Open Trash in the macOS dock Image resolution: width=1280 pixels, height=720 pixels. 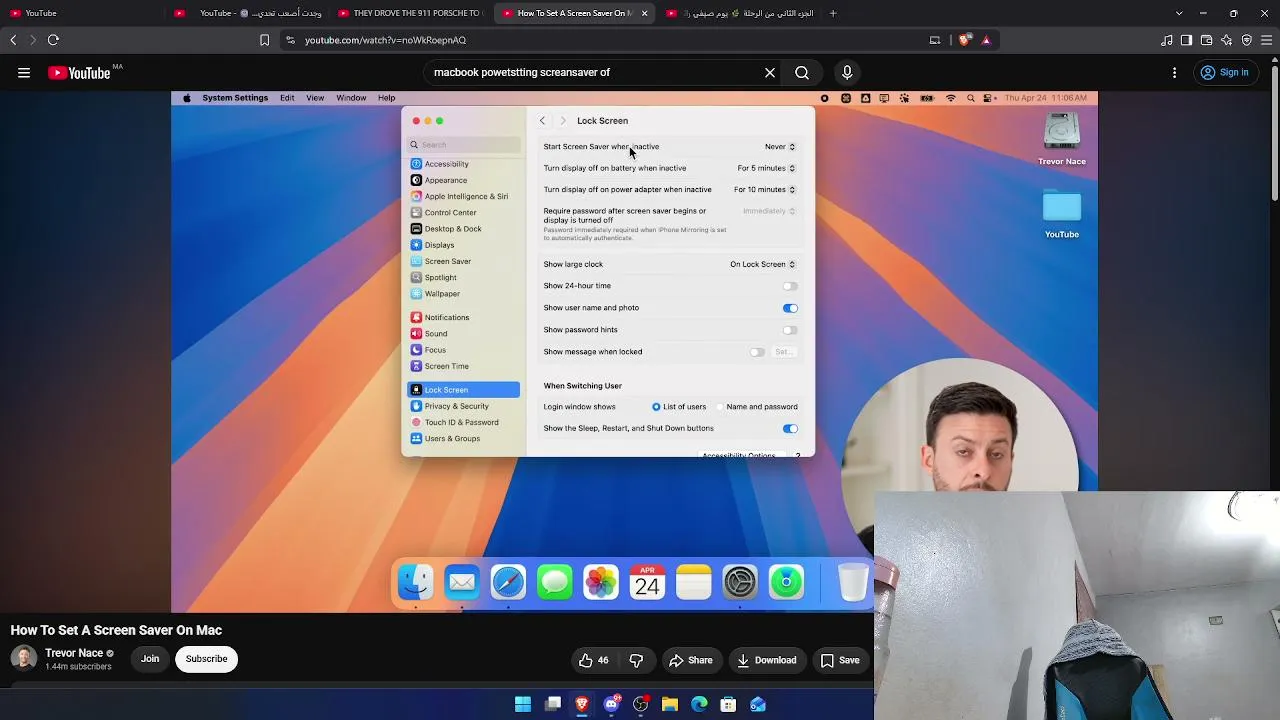(x=853, y=582)
